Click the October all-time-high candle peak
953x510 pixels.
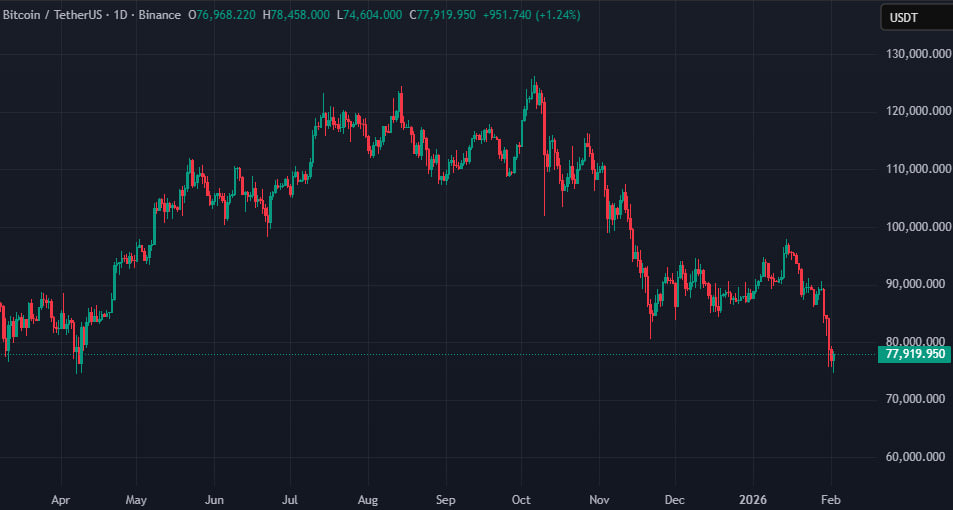(534, 80)
